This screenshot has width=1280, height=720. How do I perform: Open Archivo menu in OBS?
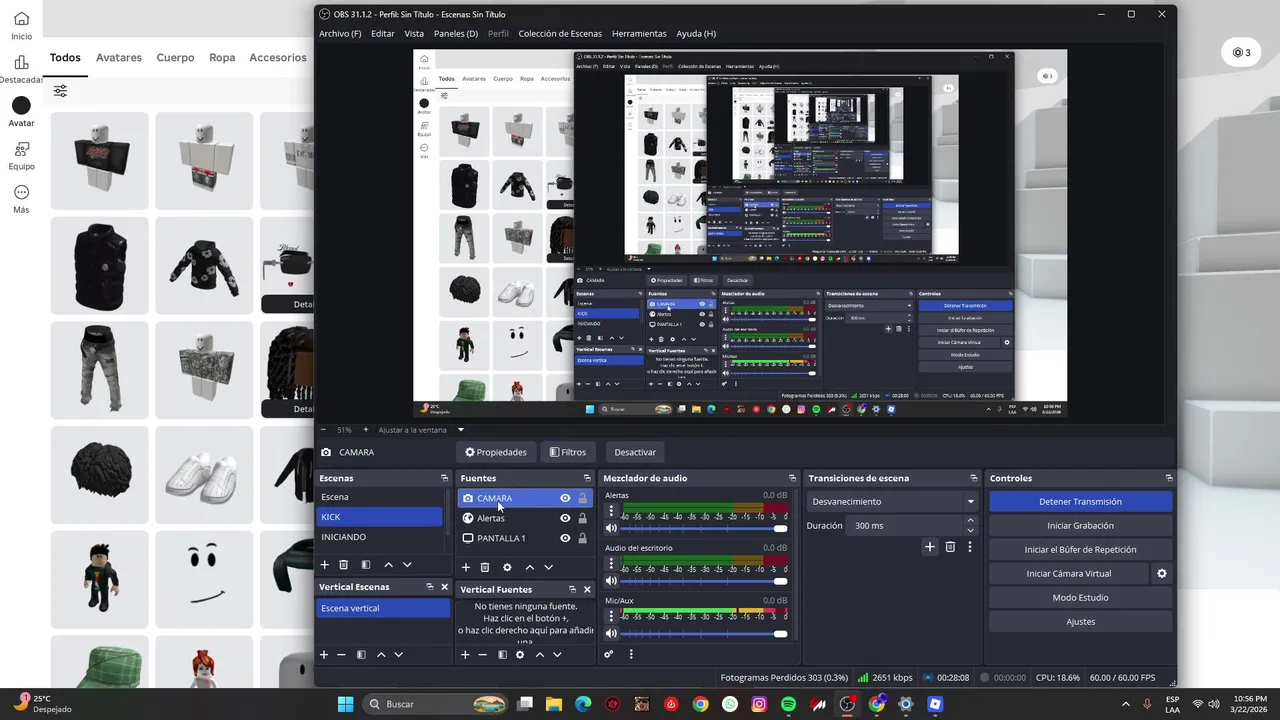coord(340,33)
